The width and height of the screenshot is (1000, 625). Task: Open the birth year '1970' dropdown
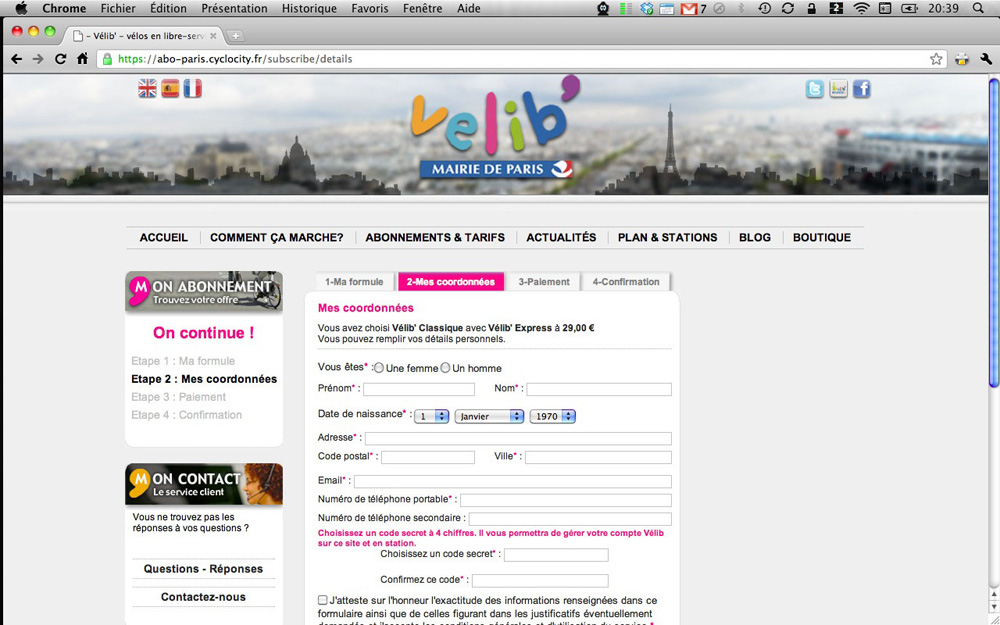pos(552,416)
